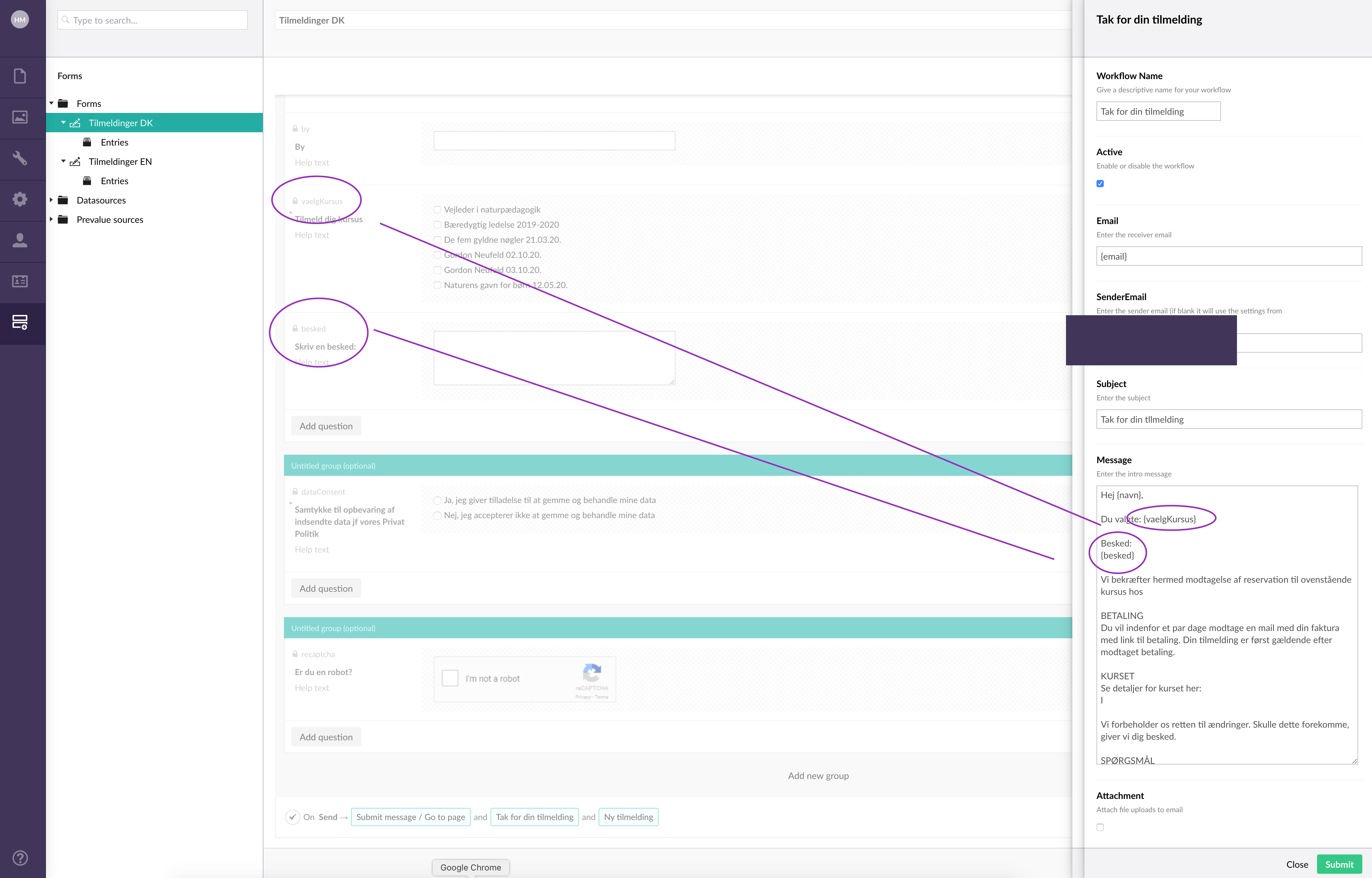Enable the Attachment checkbox
1372x878 pixels.
coord(1100,827)
